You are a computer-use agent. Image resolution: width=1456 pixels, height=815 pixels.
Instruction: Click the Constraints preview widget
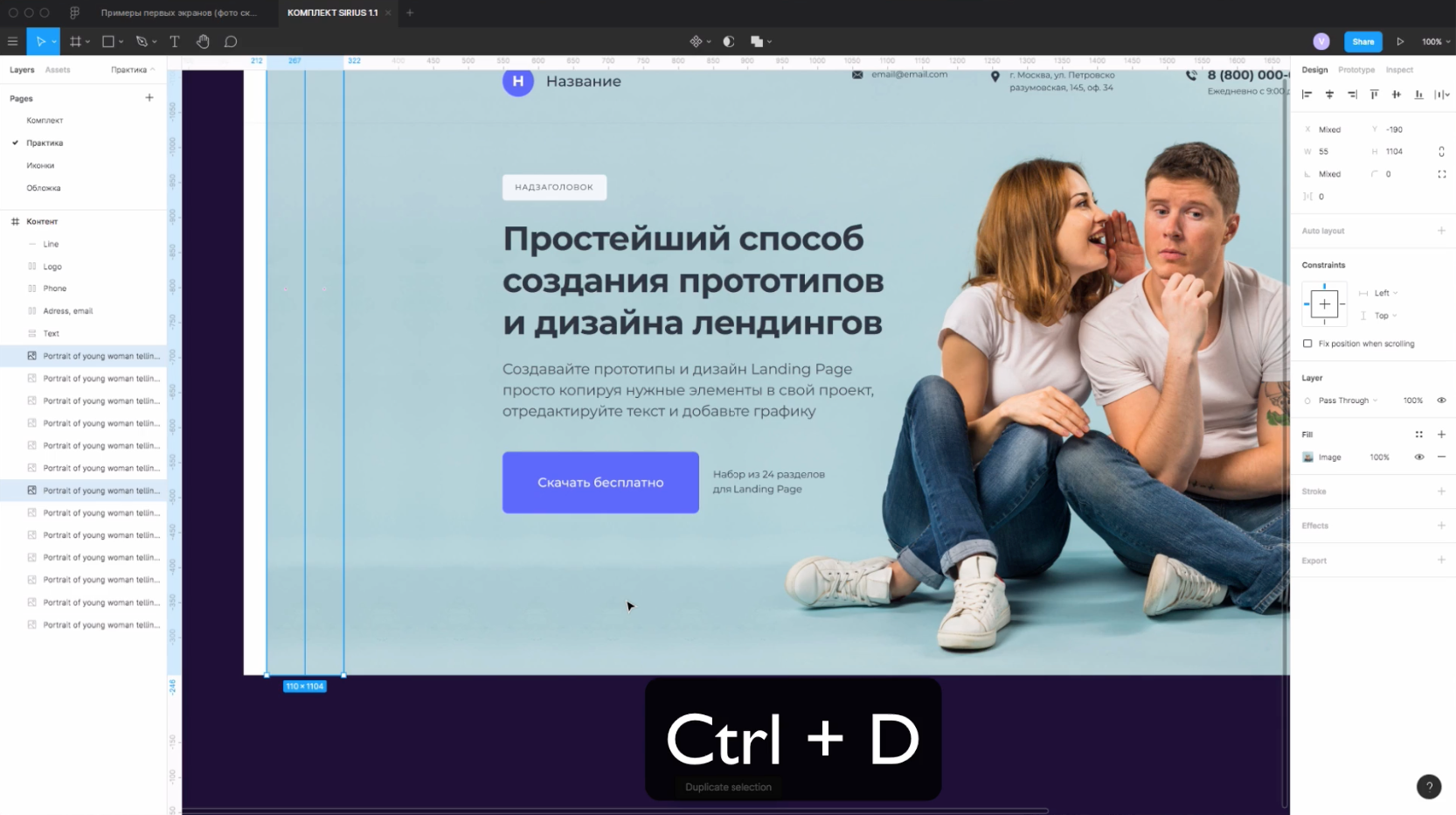(x=1324, y=304)
